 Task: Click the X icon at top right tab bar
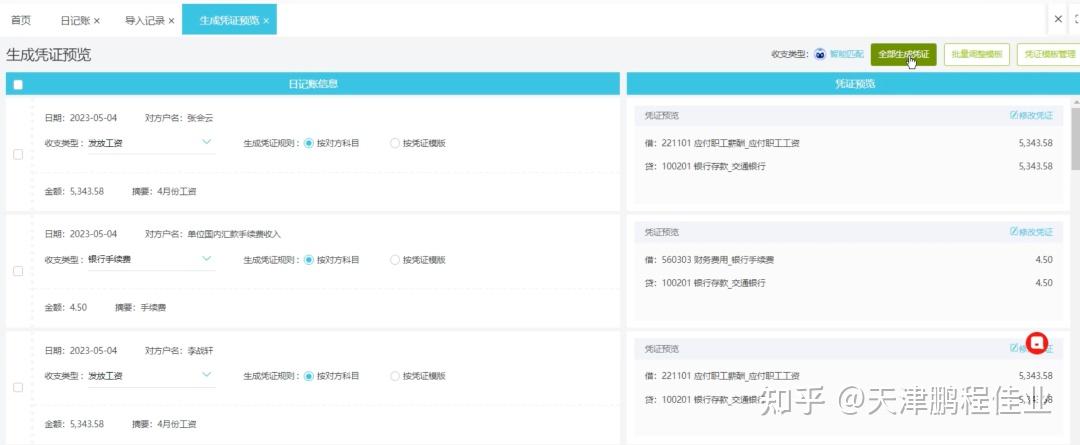1058,19
